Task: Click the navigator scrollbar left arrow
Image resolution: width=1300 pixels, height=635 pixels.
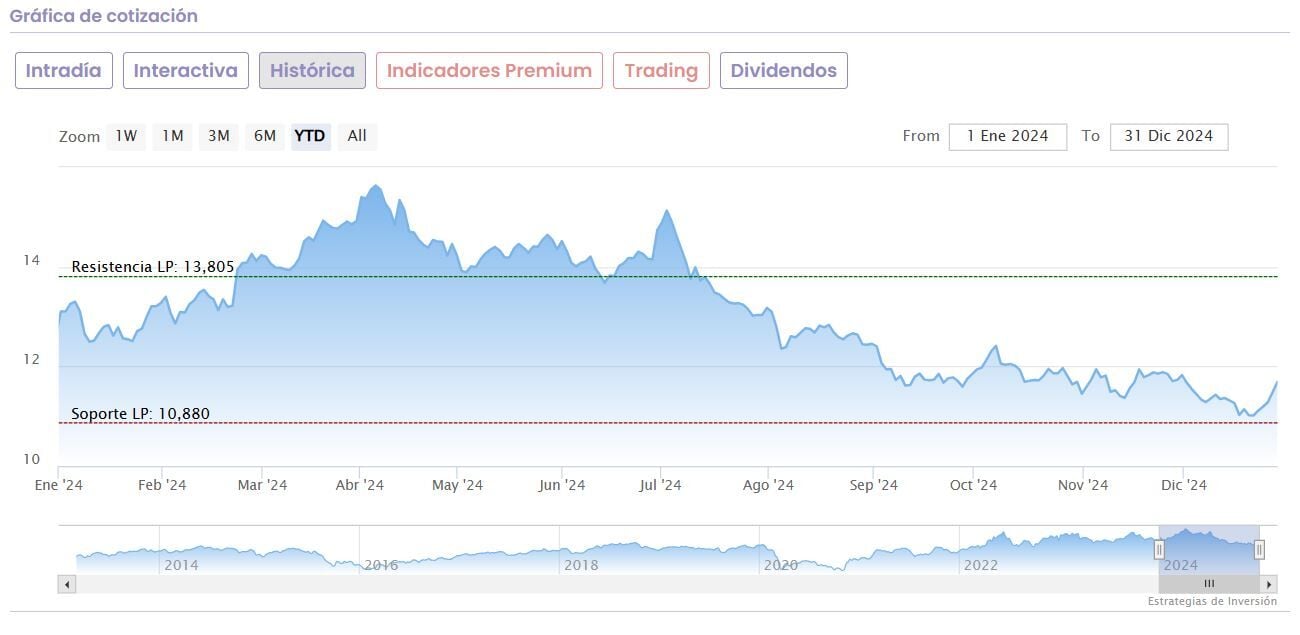Action: pos(67,584)
